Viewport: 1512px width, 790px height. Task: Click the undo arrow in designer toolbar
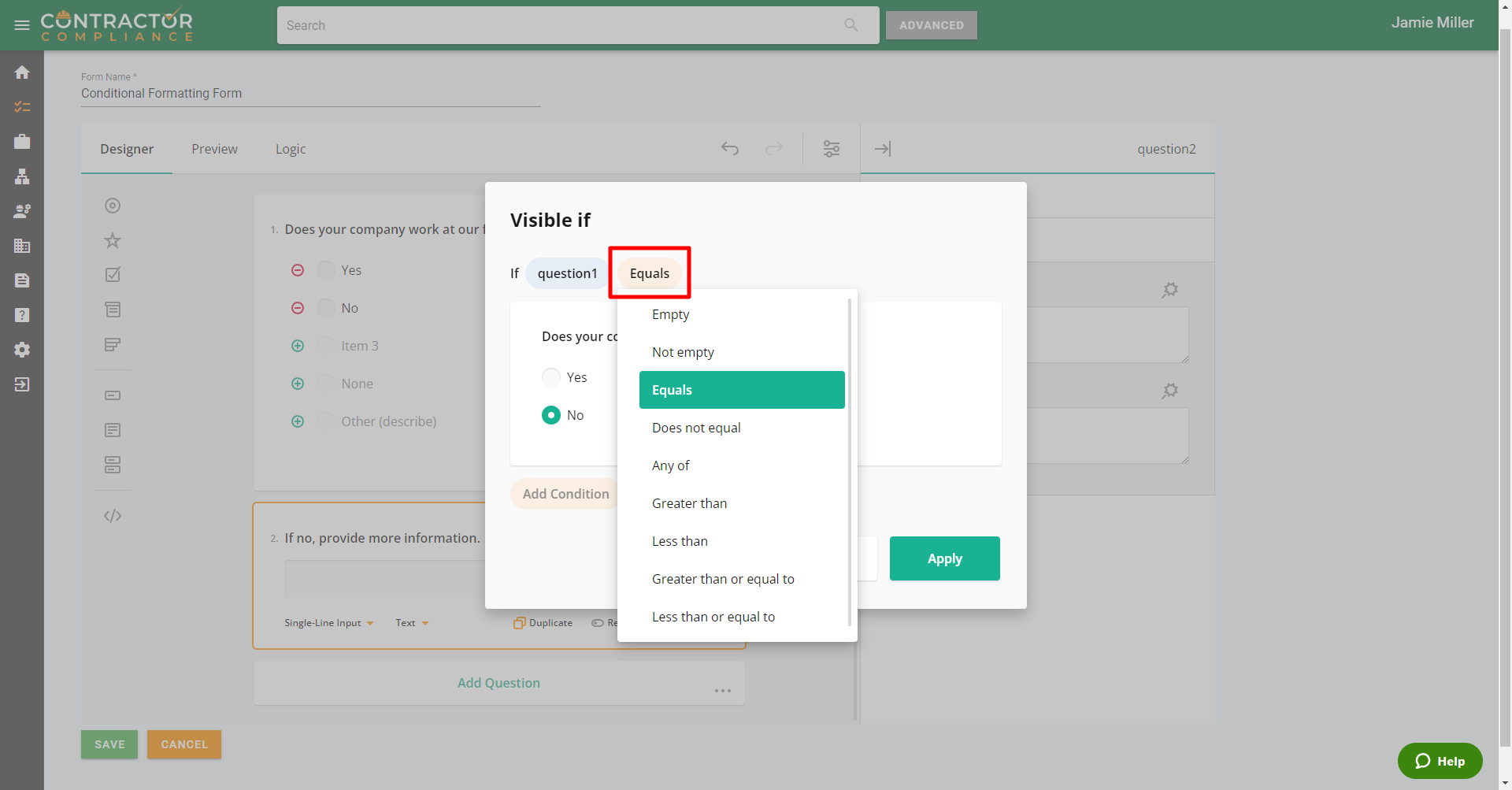pyautogui.click(x=730, y=149)
